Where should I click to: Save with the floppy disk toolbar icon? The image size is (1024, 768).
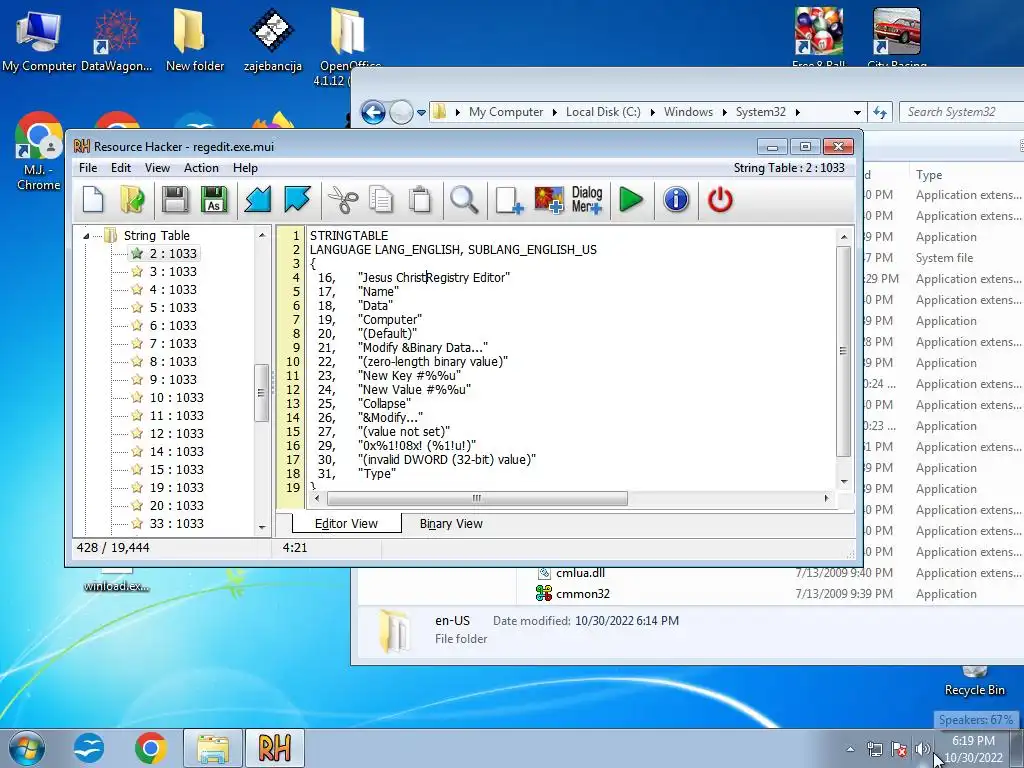(x=175, y=199)
